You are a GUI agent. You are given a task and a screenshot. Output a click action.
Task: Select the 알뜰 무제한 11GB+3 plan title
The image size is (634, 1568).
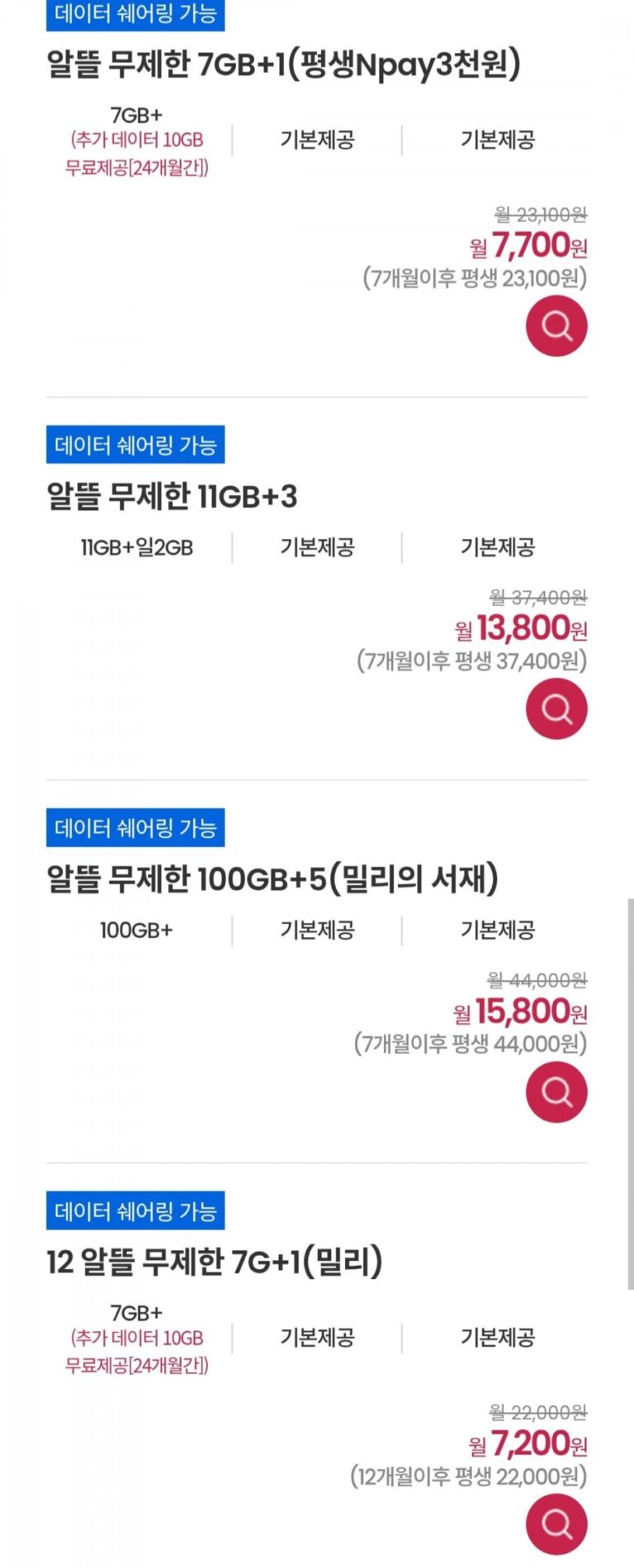[x=172, y=496]
